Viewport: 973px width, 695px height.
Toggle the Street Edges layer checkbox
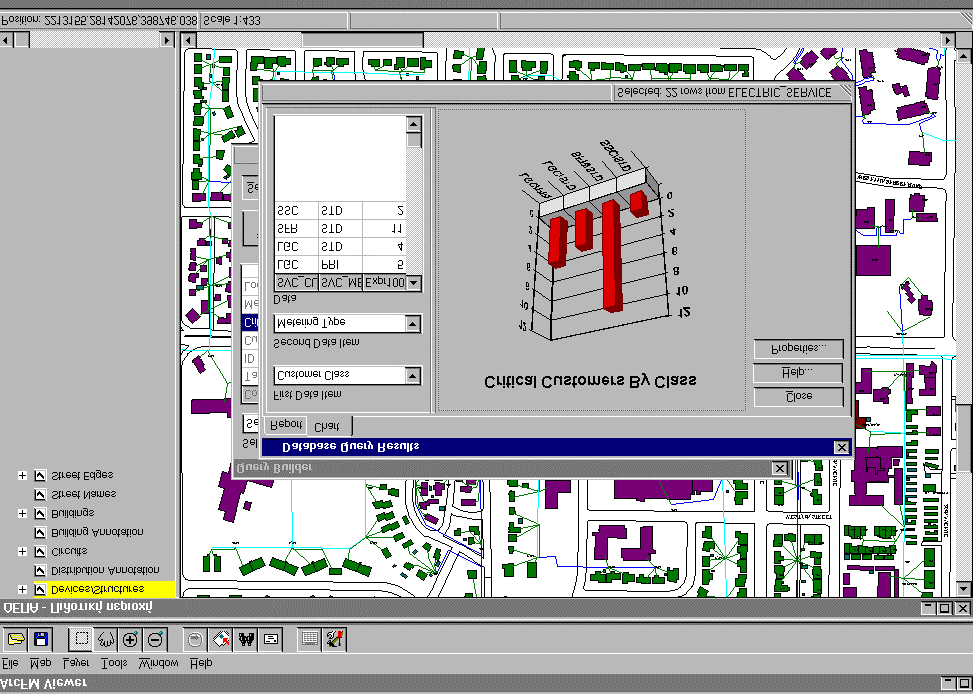point(40,475)
